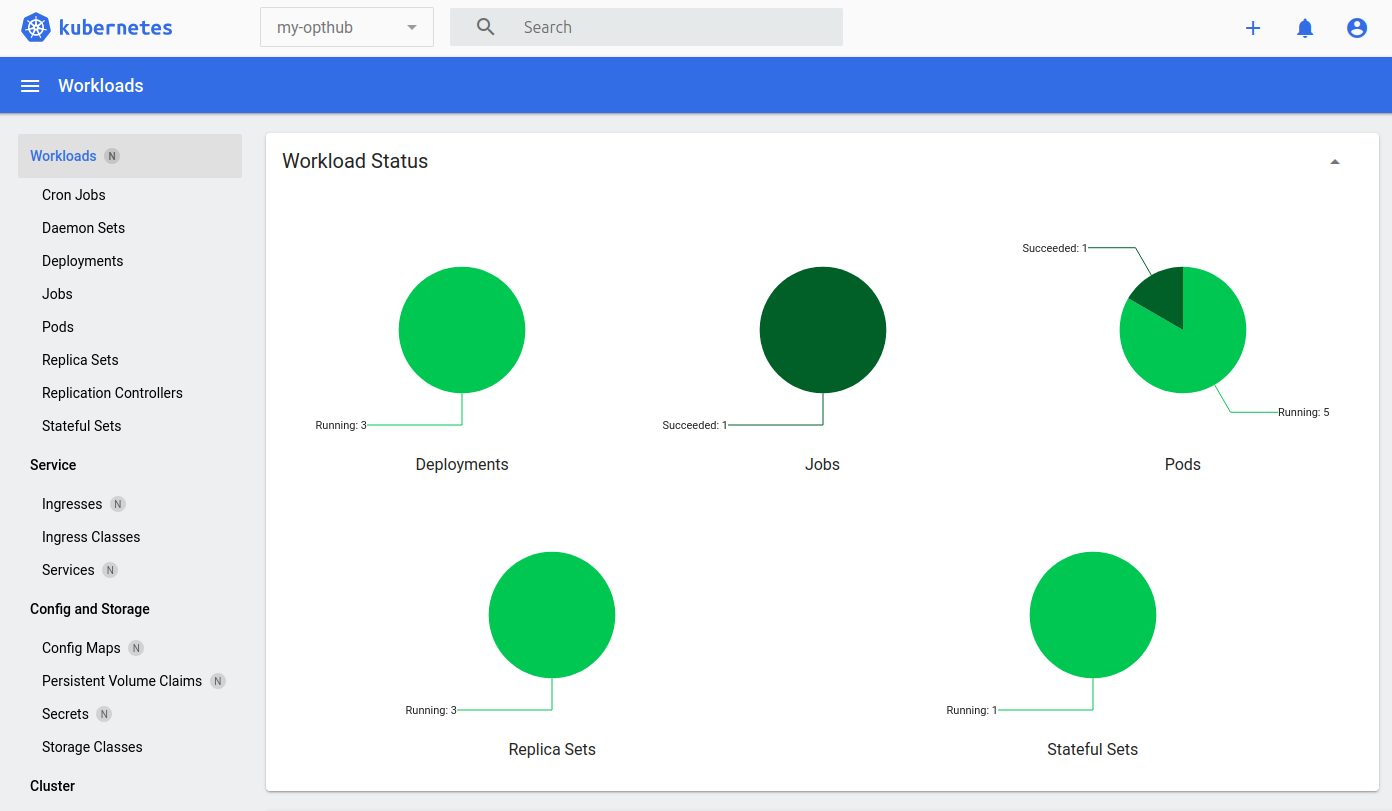Click 'Succeeded: 1' label above Pods chart
This screenshot has width=1392, height=811.
pyautogui.click(x=1054, y=248)
